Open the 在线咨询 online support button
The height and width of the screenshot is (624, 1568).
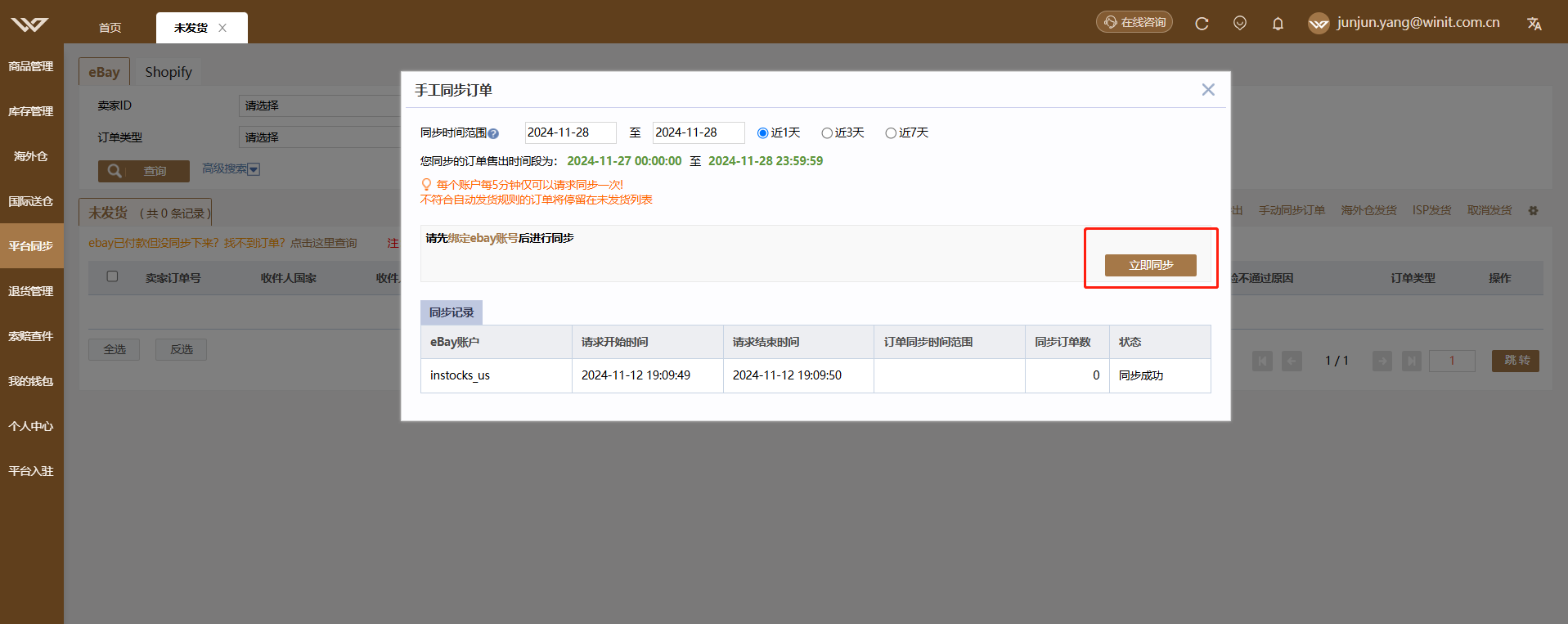(1134, 22)
